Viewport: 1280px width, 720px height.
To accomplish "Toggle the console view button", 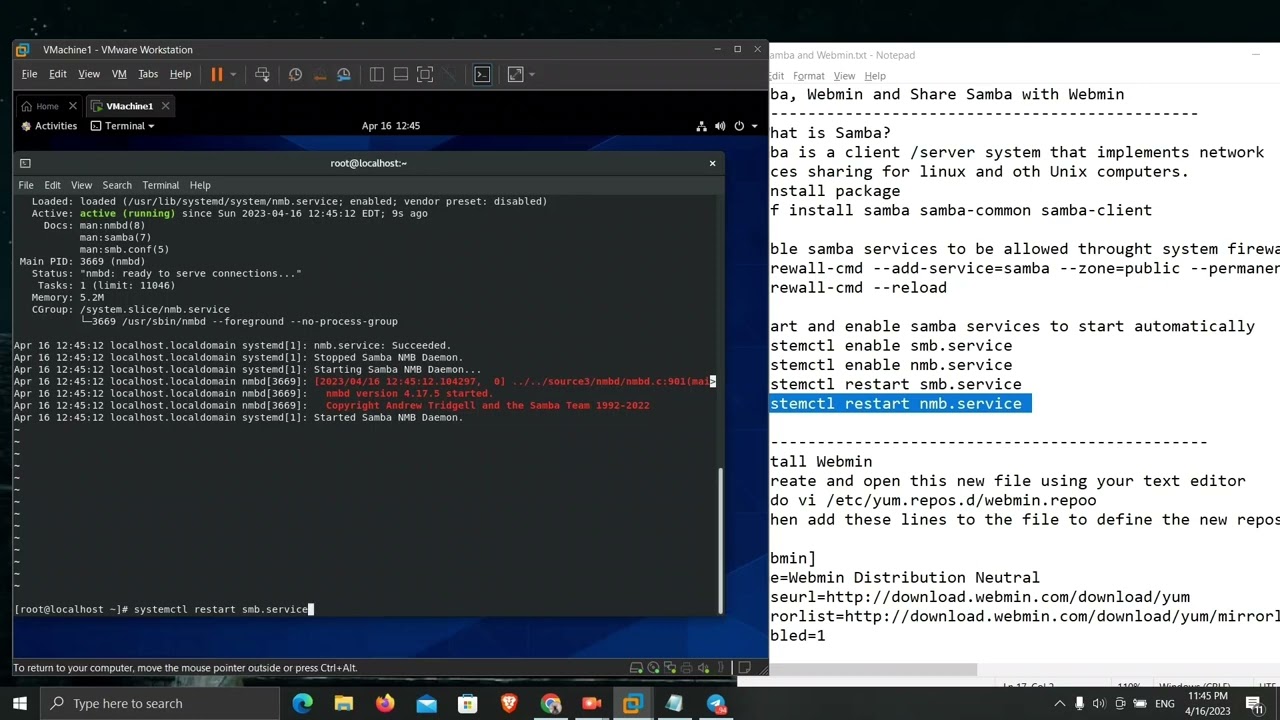I will point(482,74).
